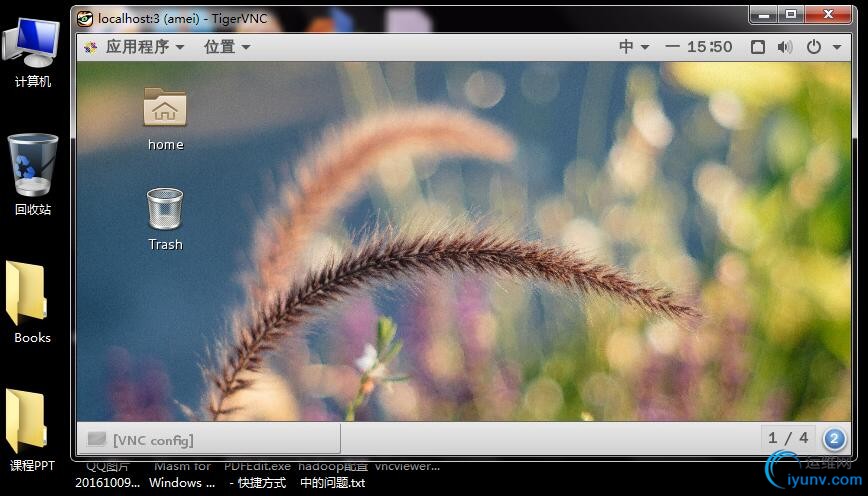Expand the arrow next to the power icon

pyautogui.click(x=837, y=48)
